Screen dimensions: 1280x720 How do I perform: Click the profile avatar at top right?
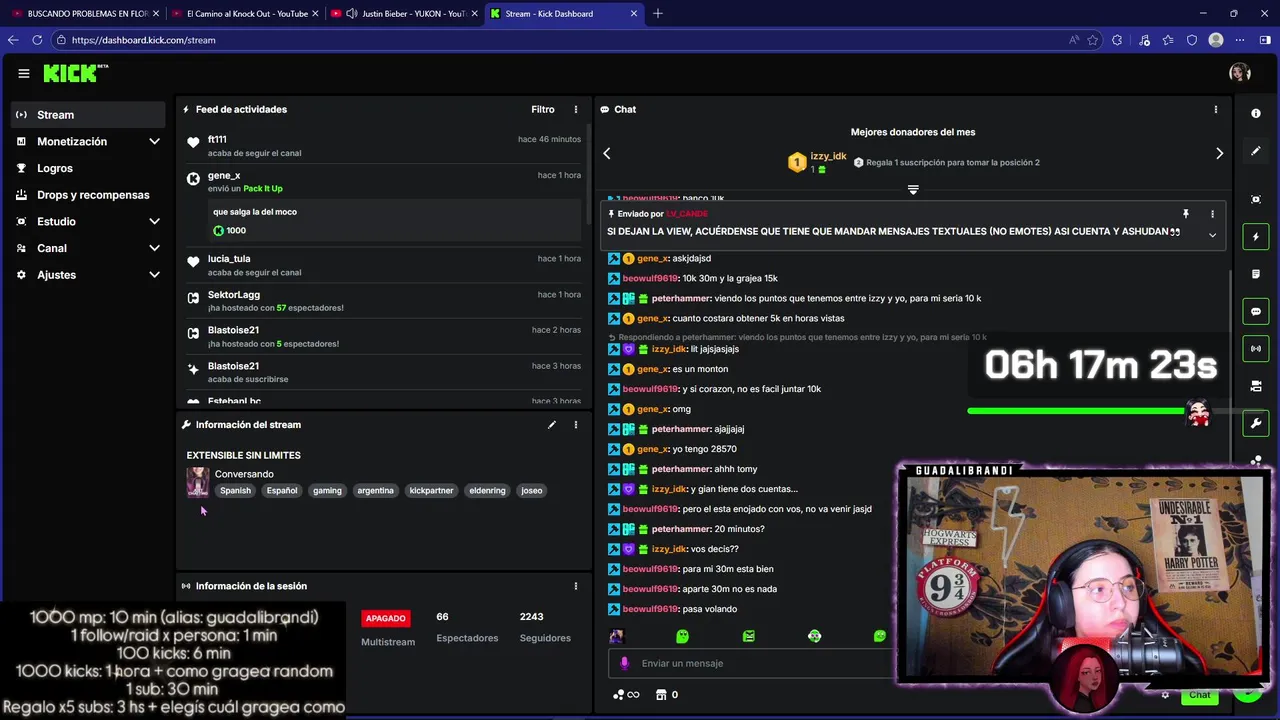1240,73
